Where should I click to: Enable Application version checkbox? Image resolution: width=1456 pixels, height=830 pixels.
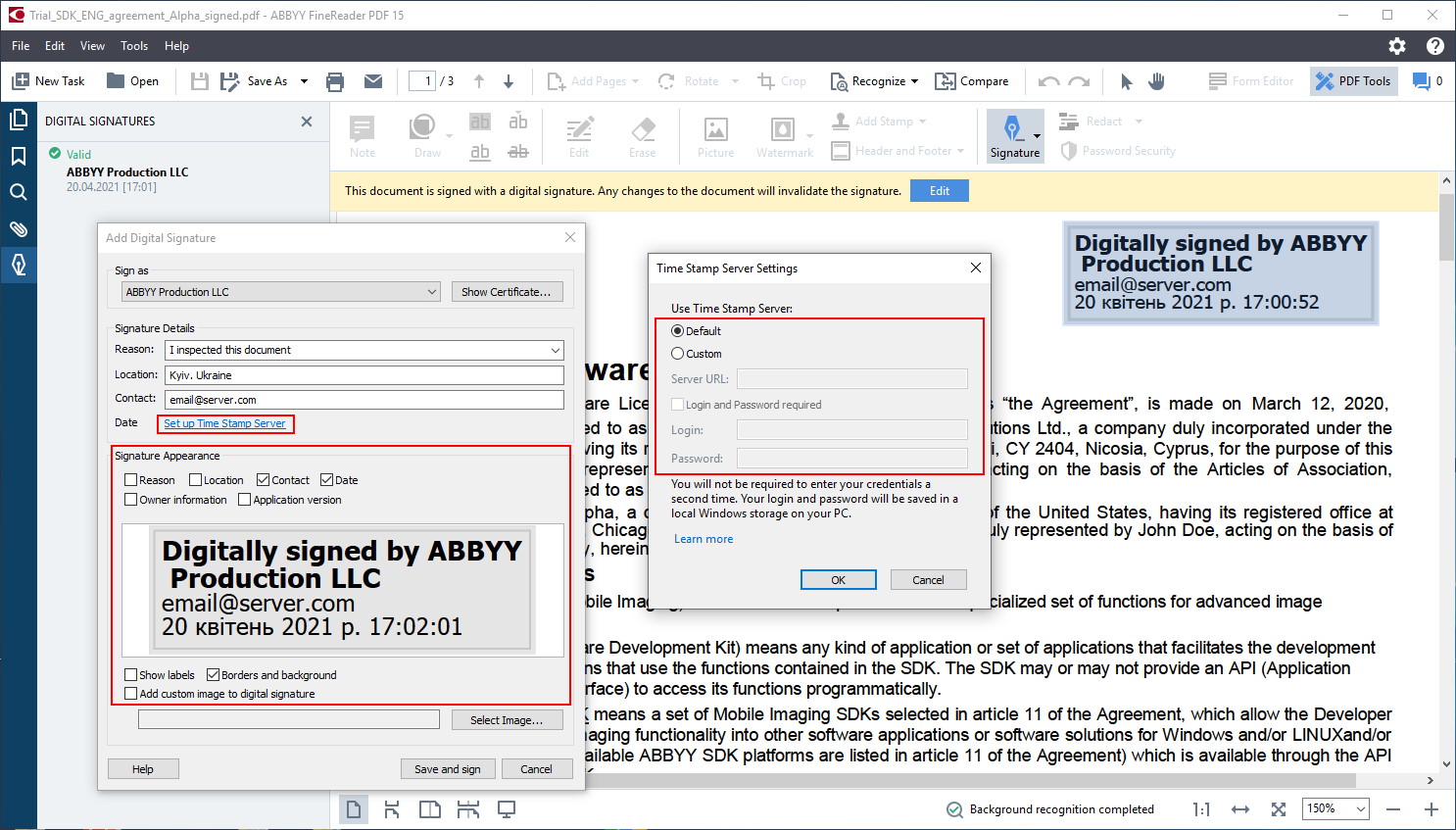(245, 500)
